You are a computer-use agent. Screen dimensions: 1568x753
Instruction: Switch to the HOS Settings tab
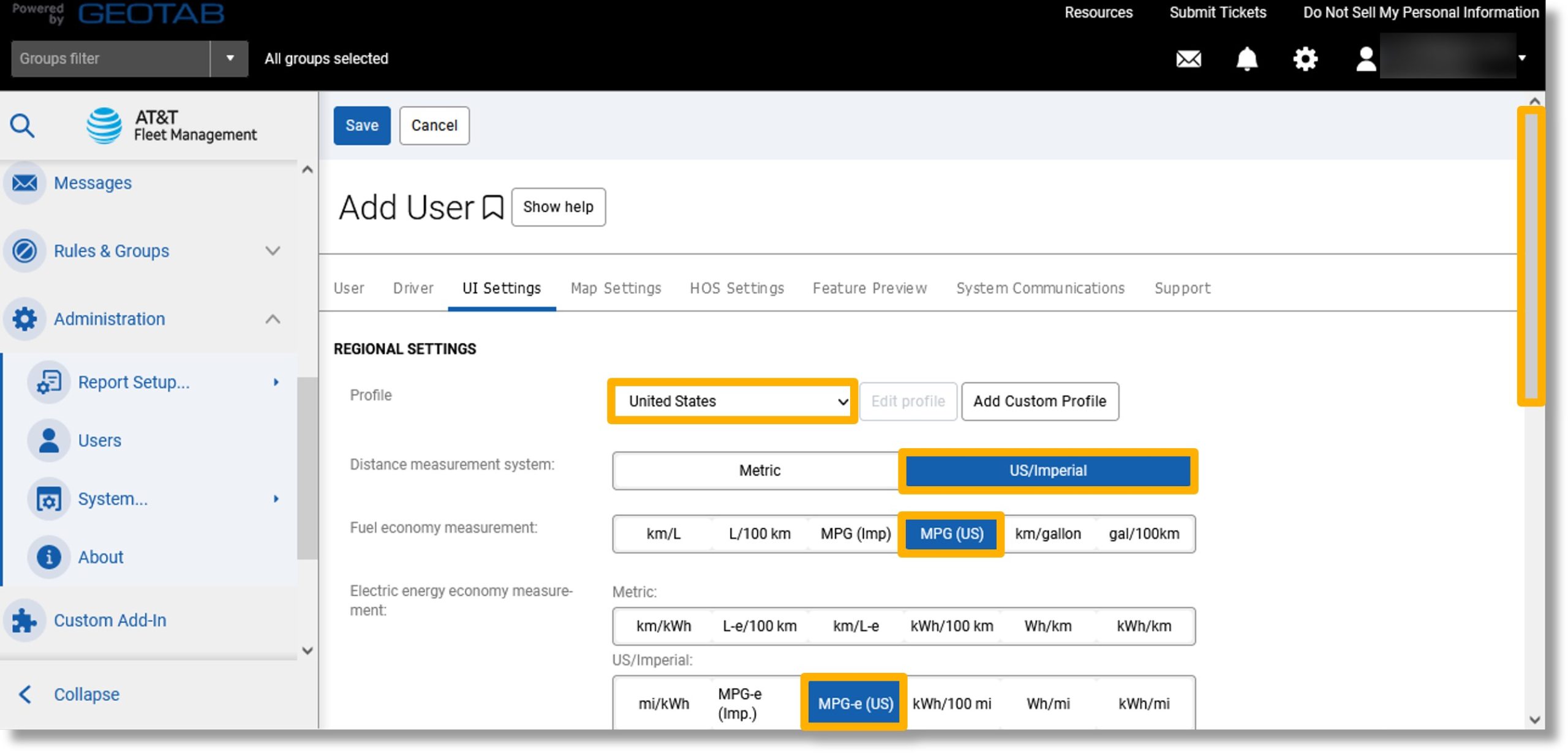(x=737, y=288)
